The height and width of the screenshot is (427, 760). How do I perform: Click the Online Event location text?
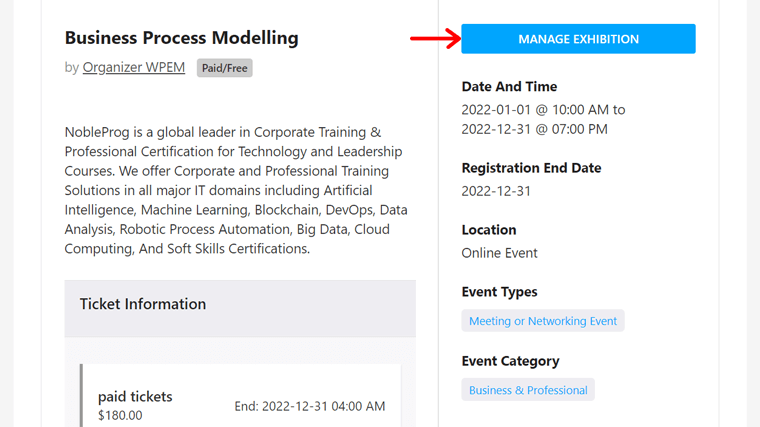point(499,253)
